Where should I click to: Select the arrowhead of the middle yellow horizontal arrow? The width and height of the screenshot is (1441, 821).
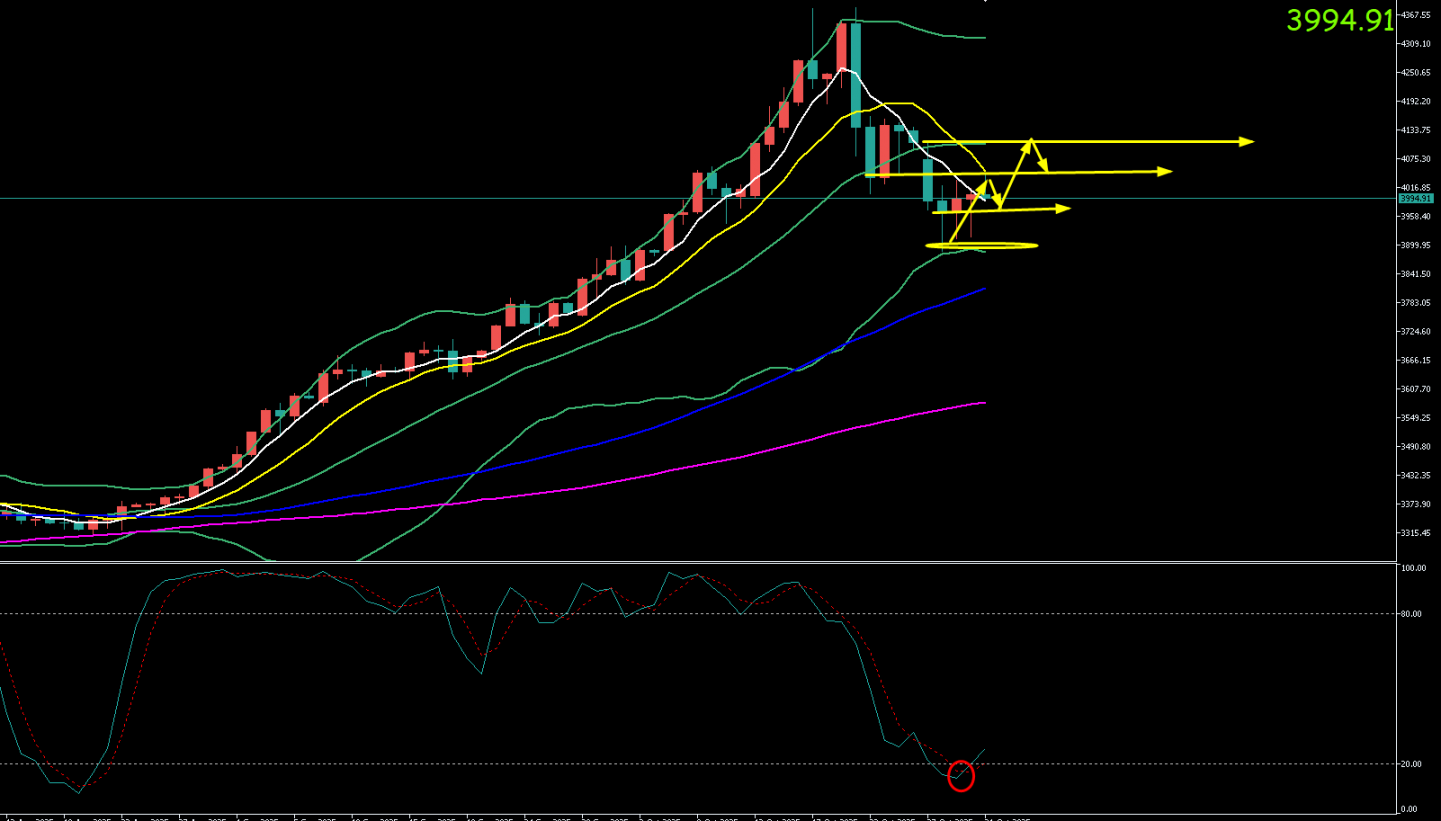coord(1165,172)
